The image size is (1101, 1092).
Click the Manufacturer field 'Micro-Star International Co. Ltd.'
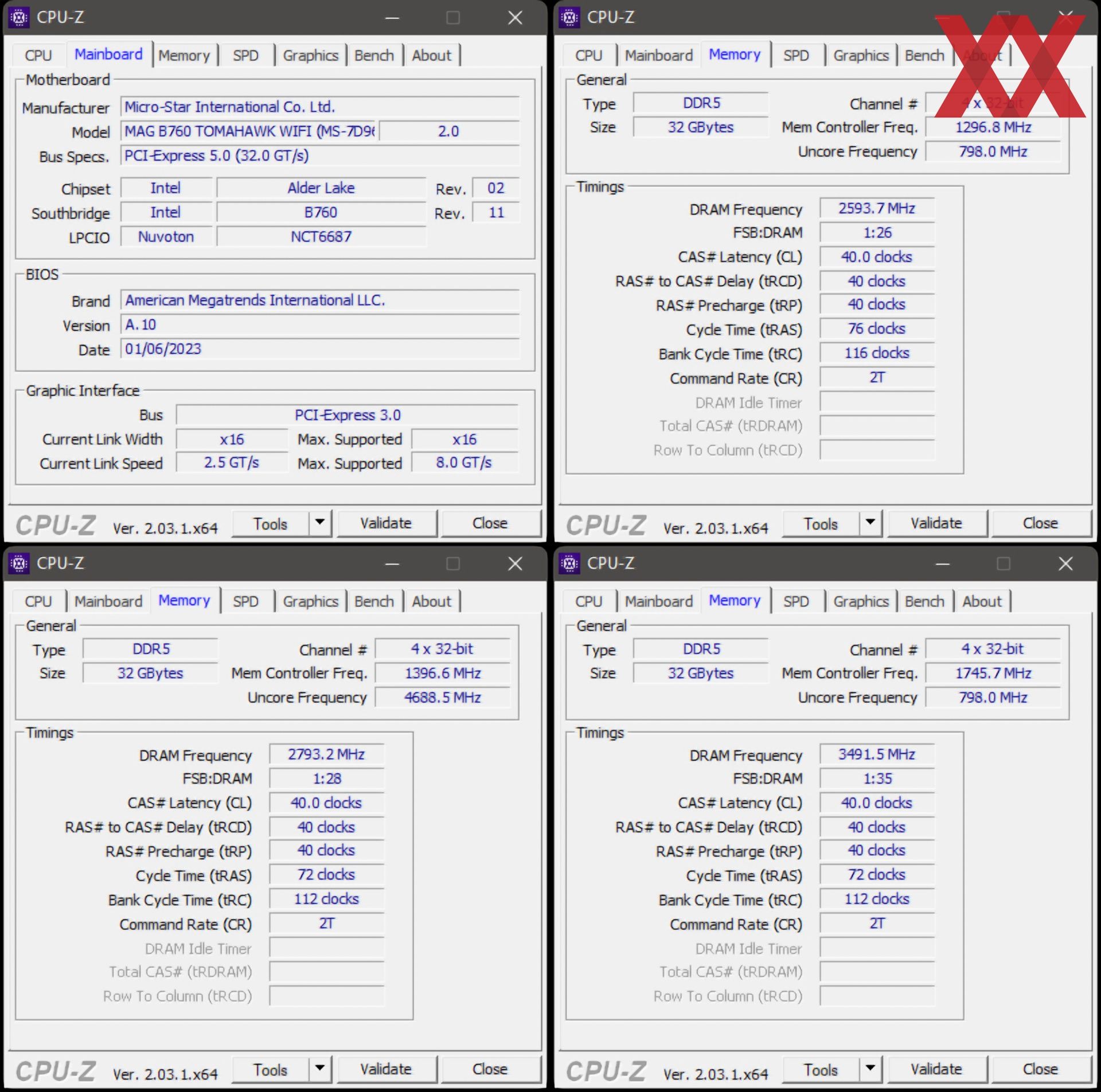coord(320,107)
